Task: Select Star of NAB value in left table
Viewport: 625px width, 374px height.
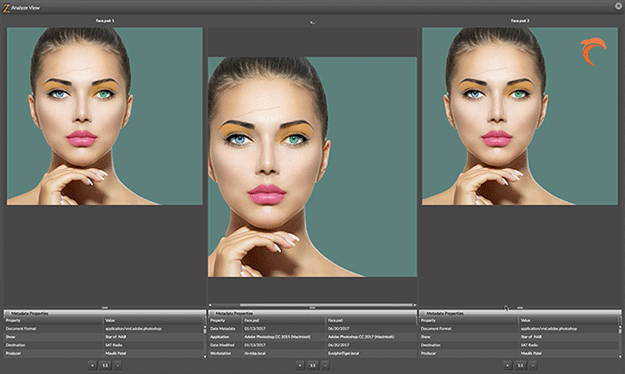Action: (116, 337)
